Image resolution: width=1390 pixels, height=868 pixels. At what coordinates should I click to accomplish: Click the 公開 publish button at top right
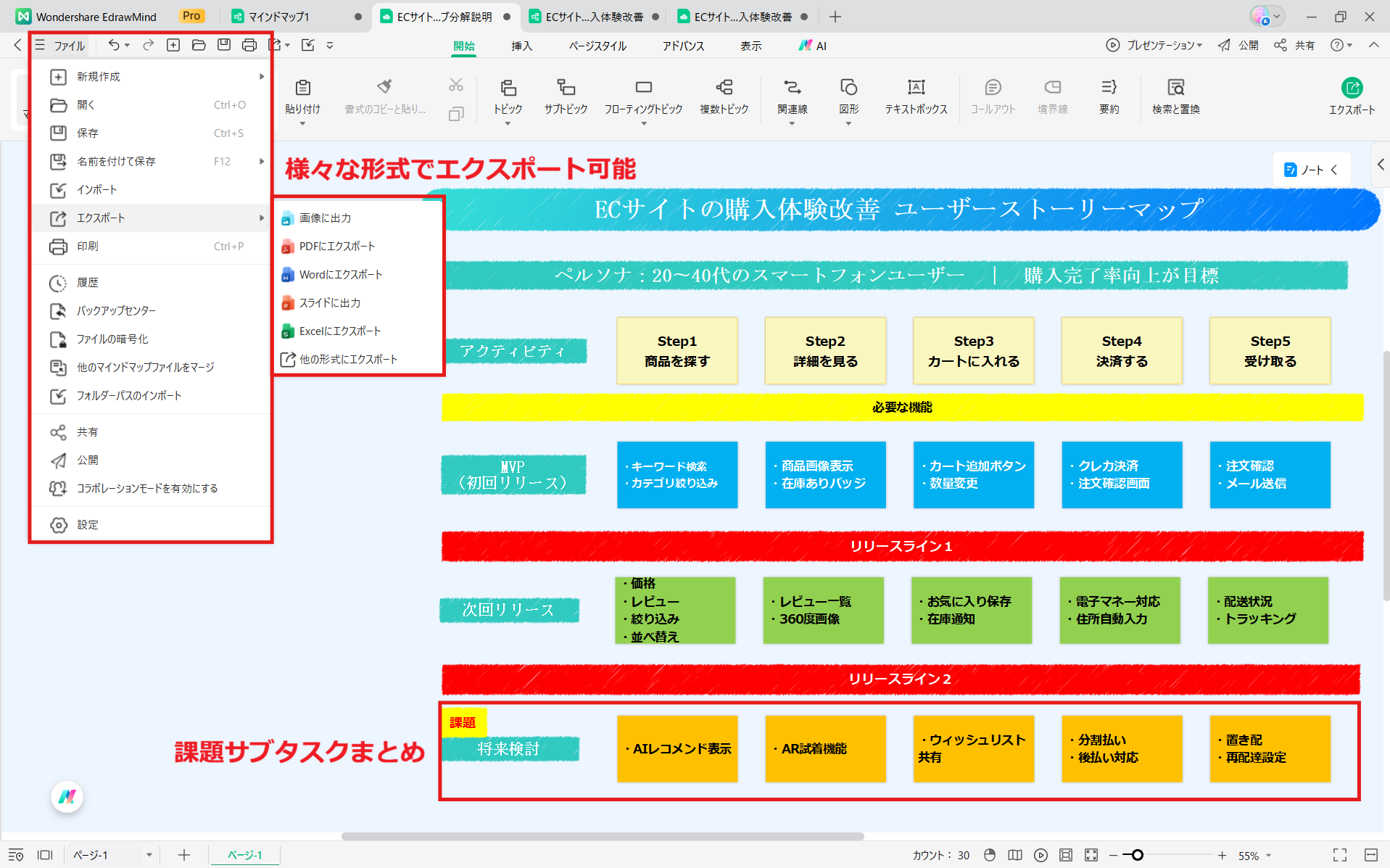click(1238, 45)
